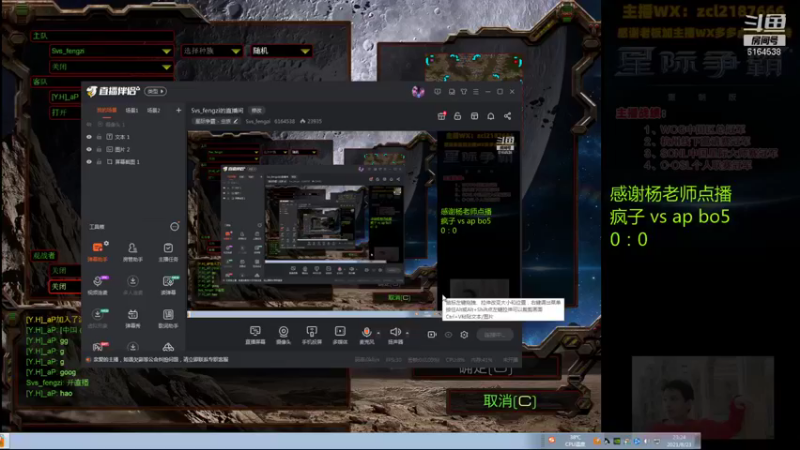Toggle visibility of the 屏幕截图 1 layer
800x450 pixels.
pos(89,162)
